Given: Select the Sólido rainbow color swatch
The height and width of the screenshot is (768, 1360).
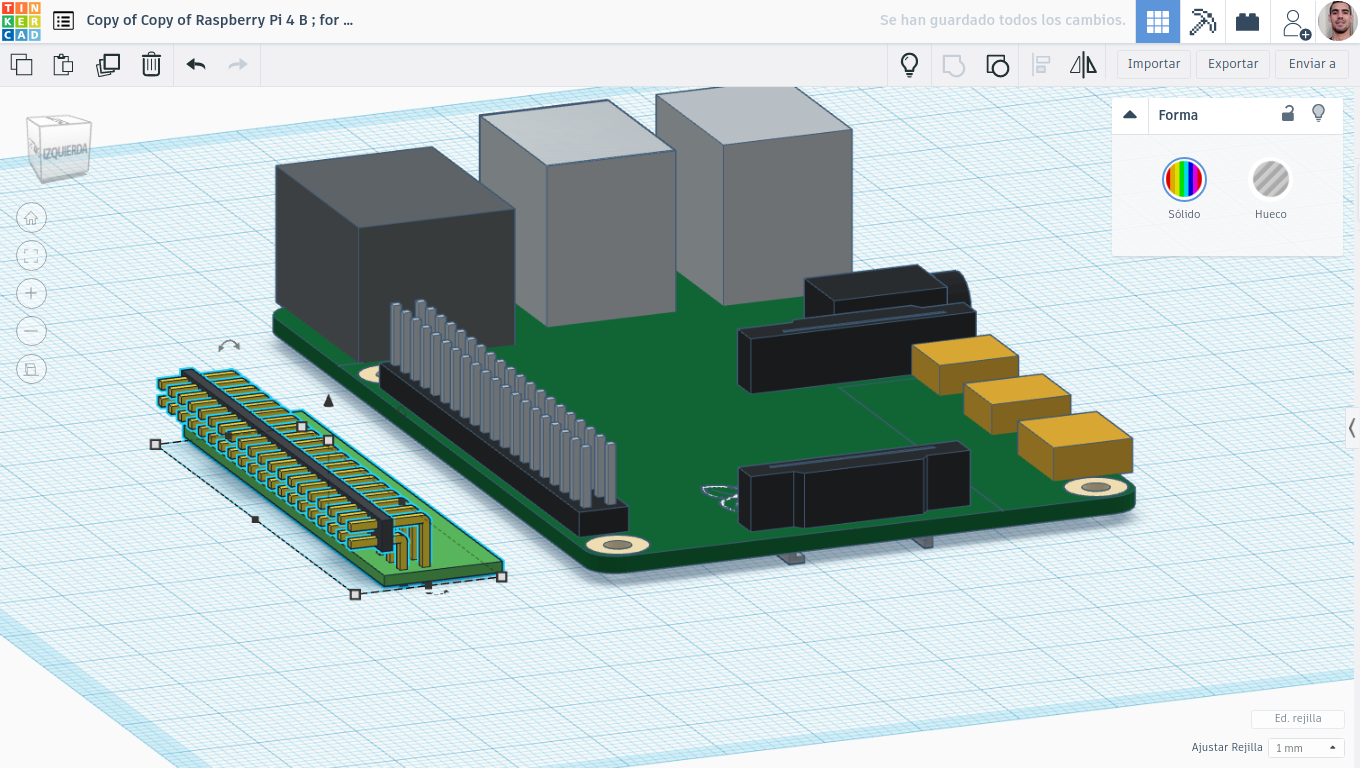Looking at the screenshot, I should (x=1184, y=180).
